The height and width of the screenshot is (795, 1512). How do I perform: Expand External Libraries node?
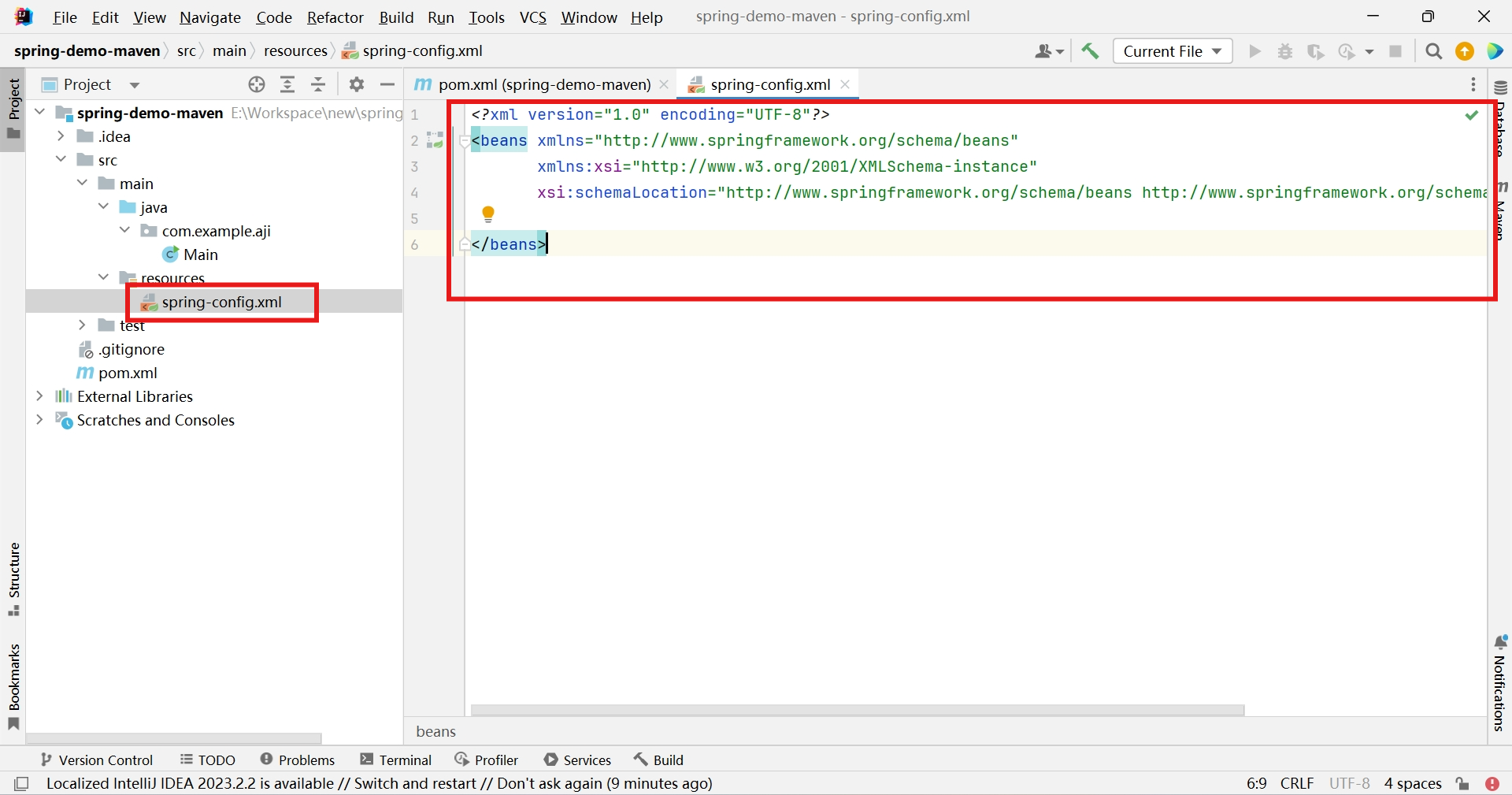[39, 396]
